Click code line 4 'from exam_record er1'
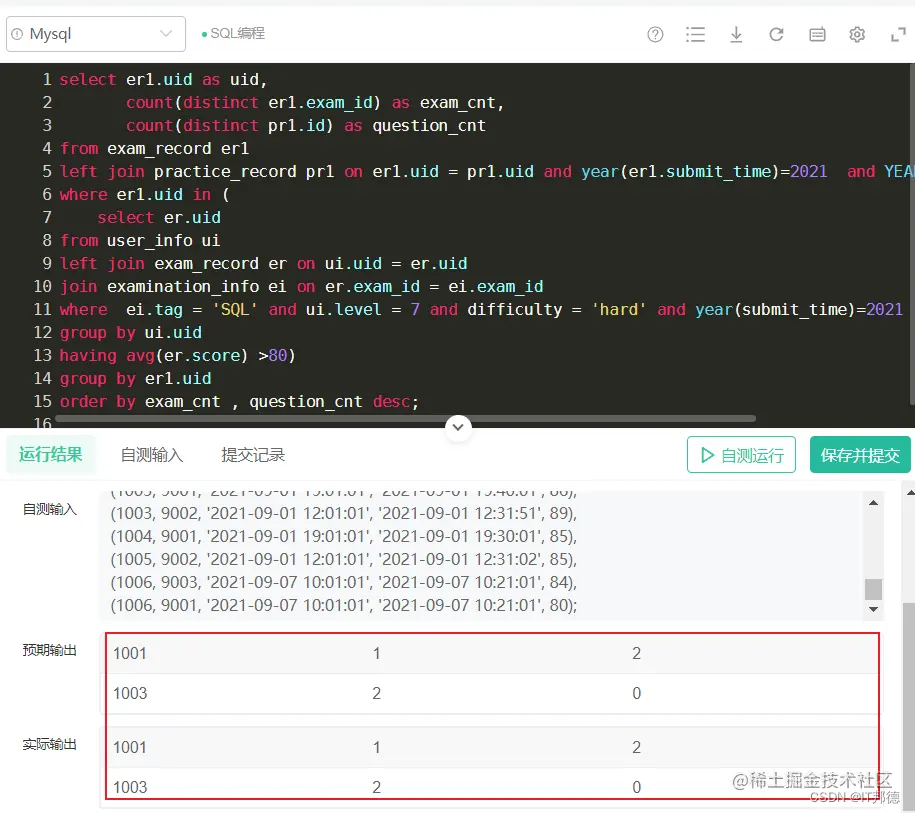 (155, 148)
